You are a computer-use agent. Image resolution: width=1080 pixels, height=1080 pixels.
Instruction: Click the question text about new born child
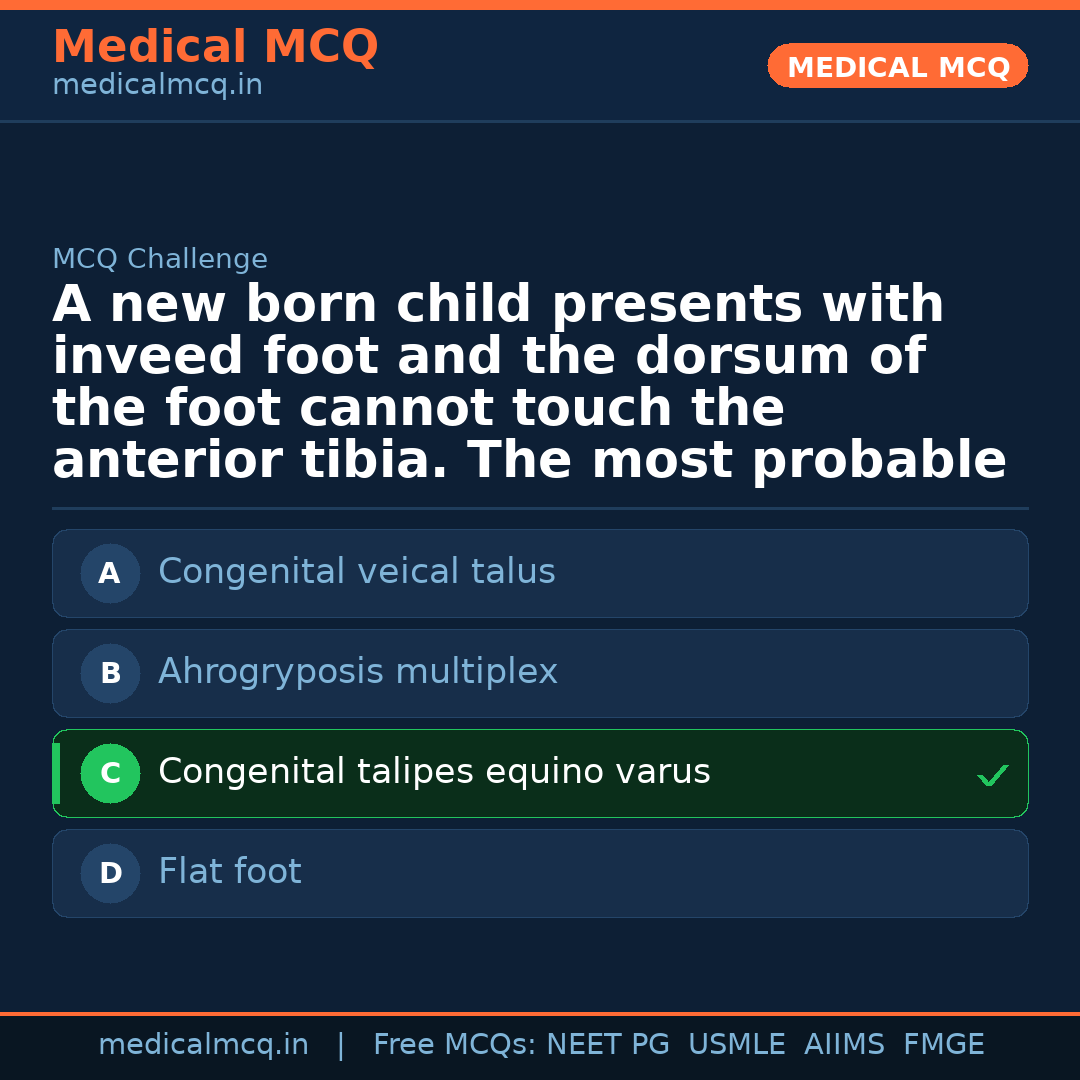coord(529,383)
